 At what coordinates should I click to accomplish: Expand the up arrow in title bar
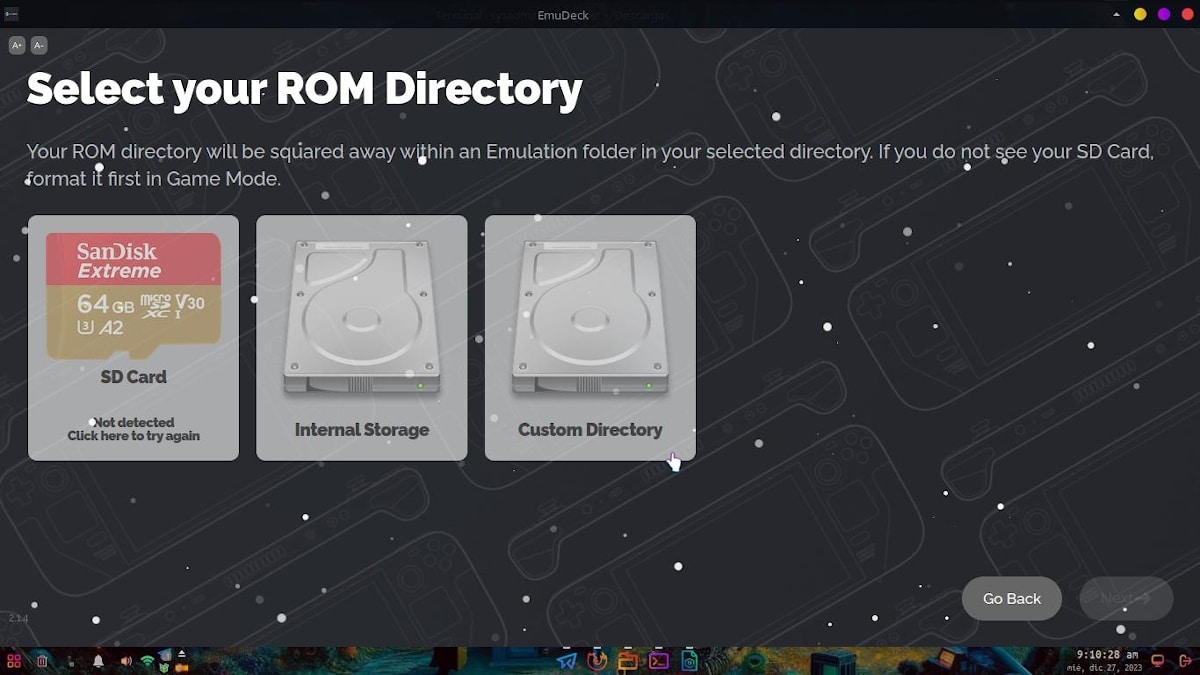[1116, 14]
